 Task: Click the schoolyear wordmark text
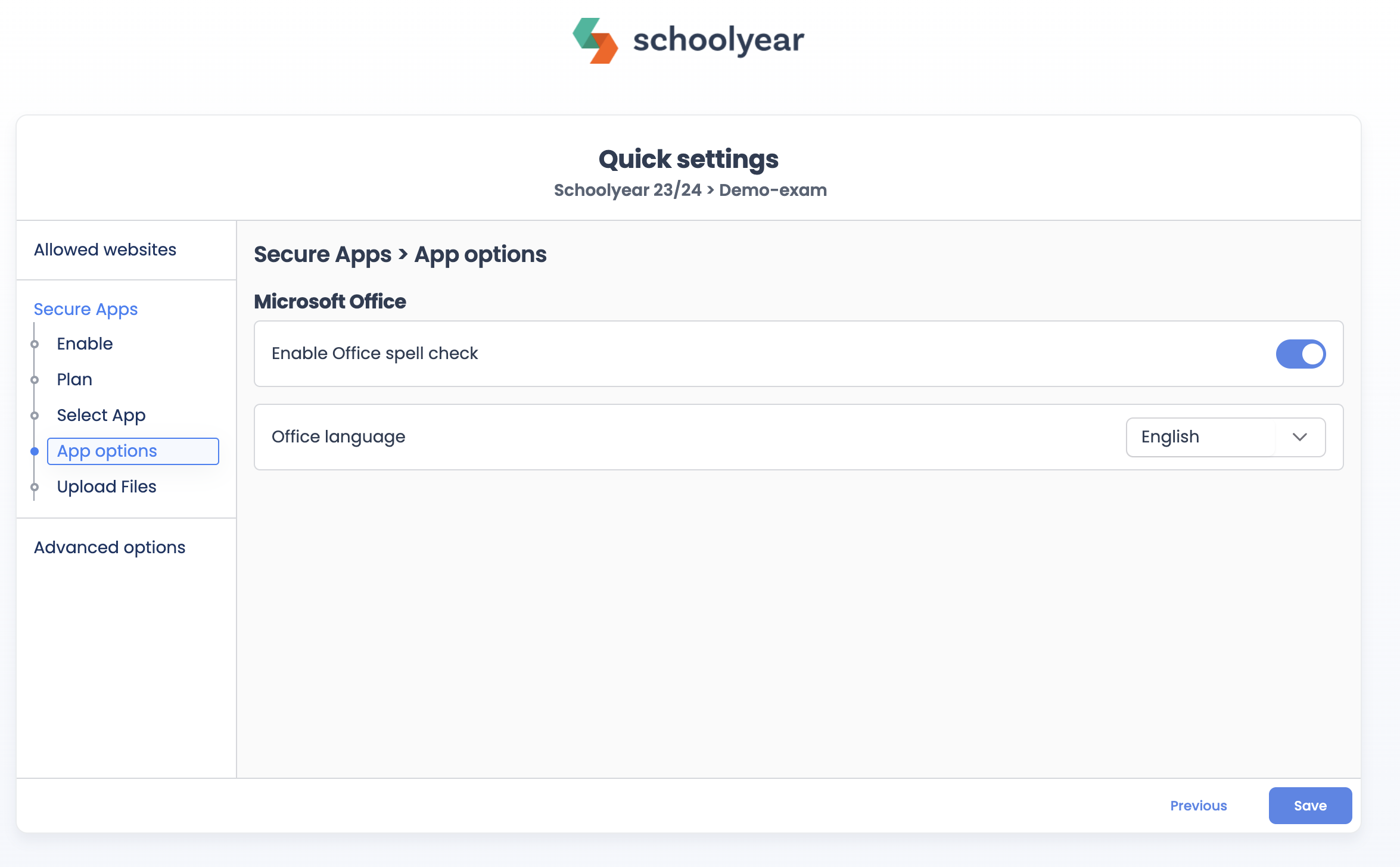(718, 40)
